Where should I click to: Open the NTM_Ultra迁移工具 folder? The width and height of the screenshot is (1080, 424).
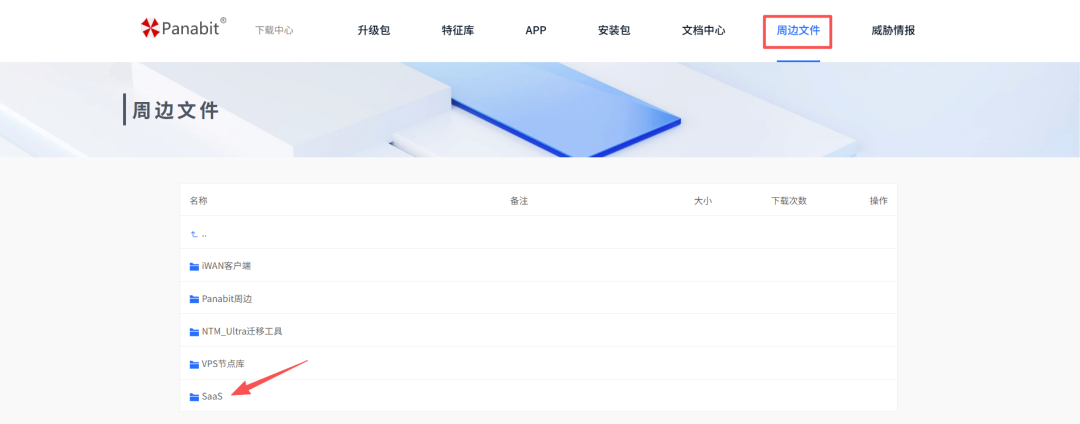[x=242, y=332]
